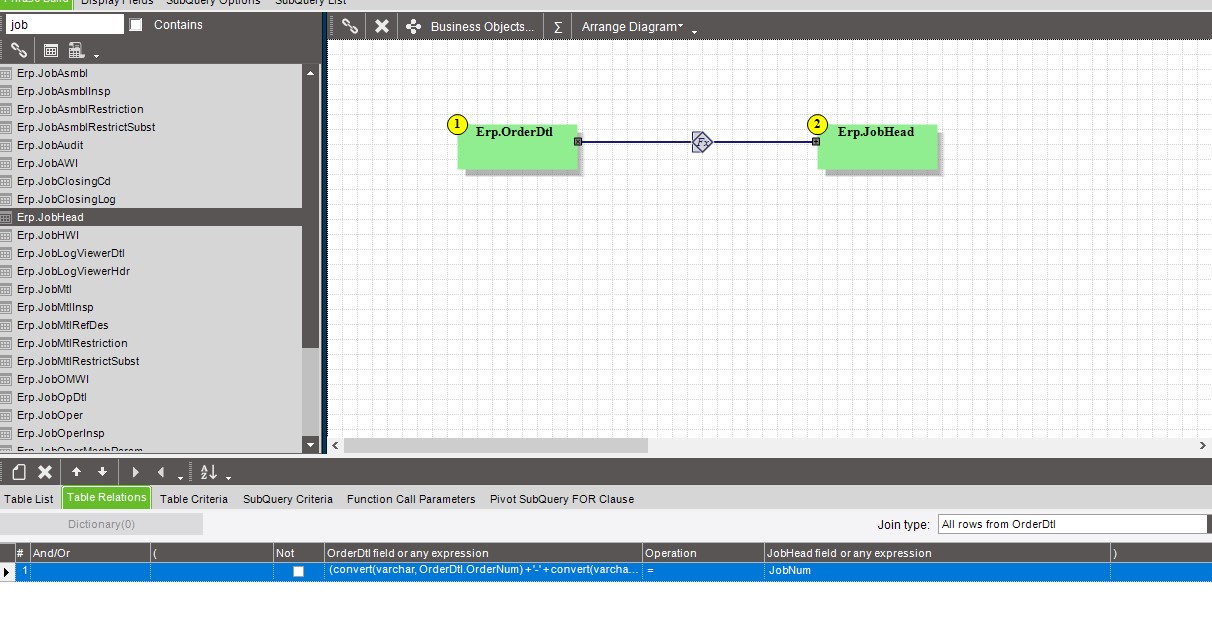Click table list scrollbar up arrow
The width and height of the screenshot is (1212, 637).
(x=310, y=73)
